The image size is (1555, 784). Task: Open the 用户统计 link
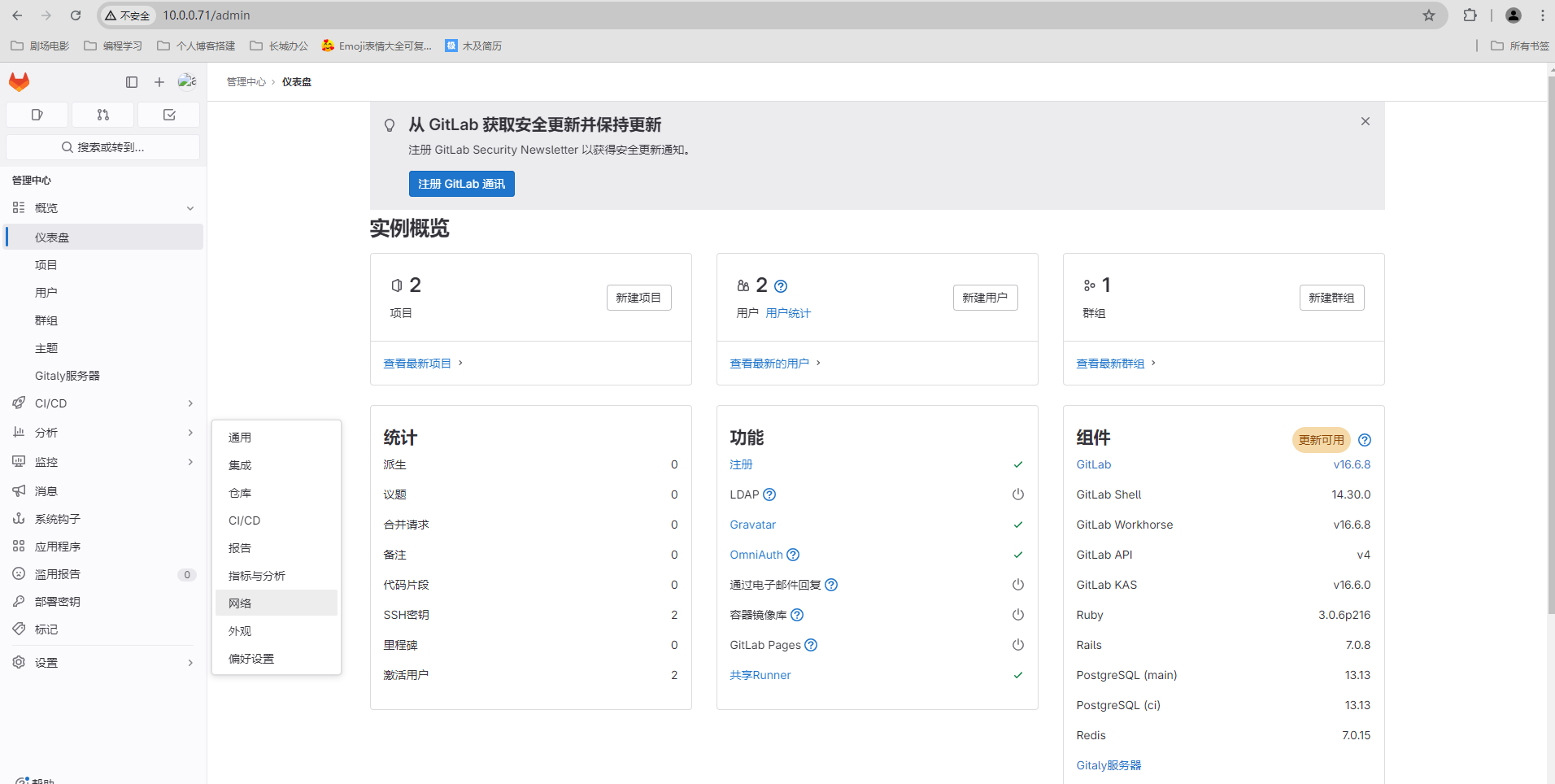tap(788, 313)
